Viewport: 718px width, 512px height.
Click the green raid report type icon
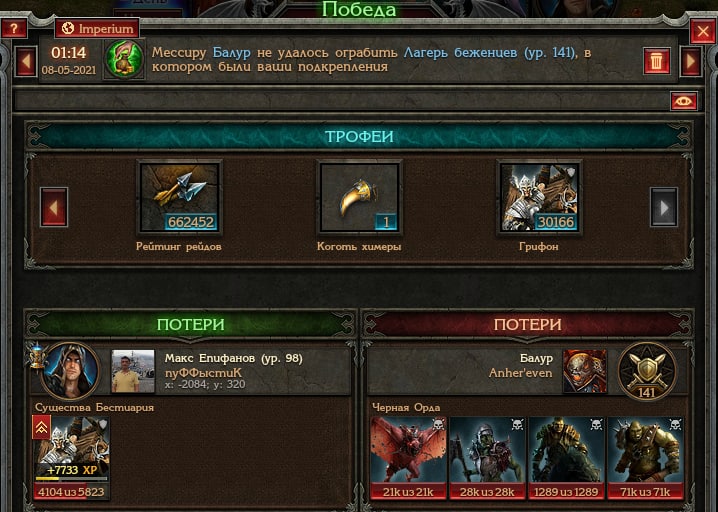pos(125,60)
